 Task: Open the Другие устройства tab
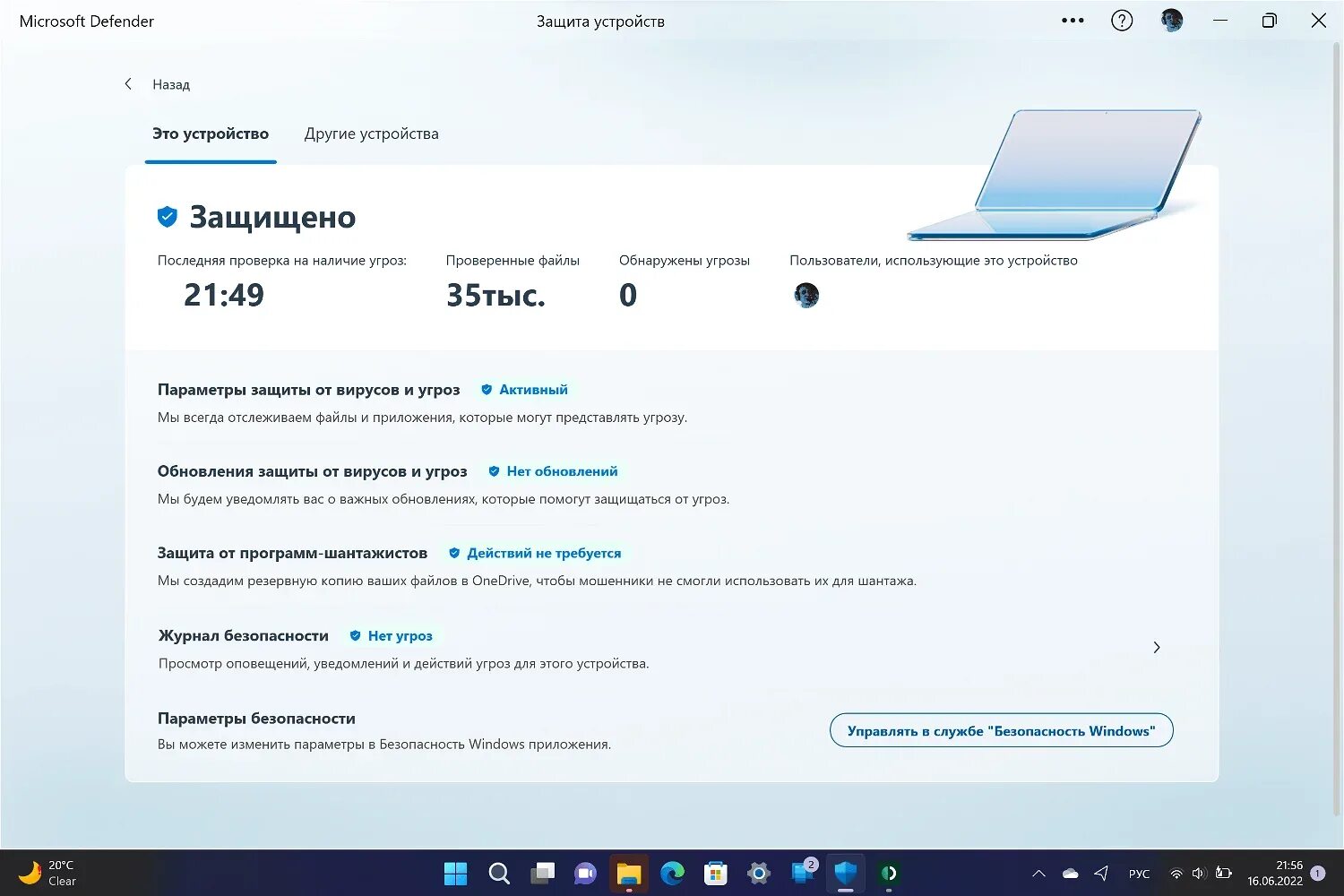pos(372,134)
